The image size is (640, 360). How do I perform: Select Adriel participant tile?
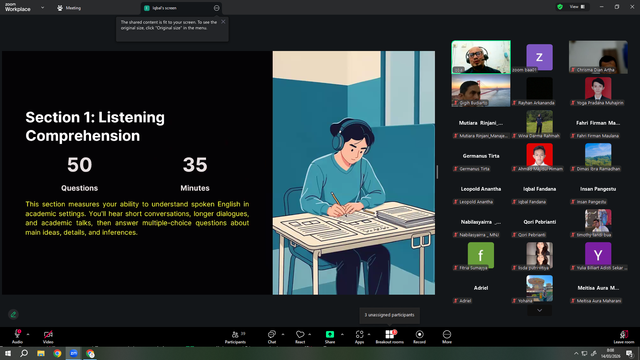(x=481, y=289)
